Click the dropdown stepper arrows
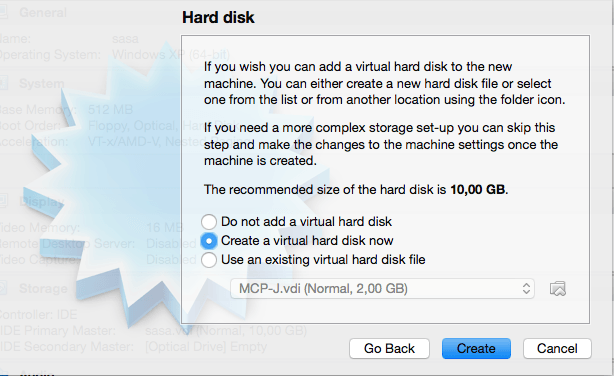The image size is (614, 376). 526,289
